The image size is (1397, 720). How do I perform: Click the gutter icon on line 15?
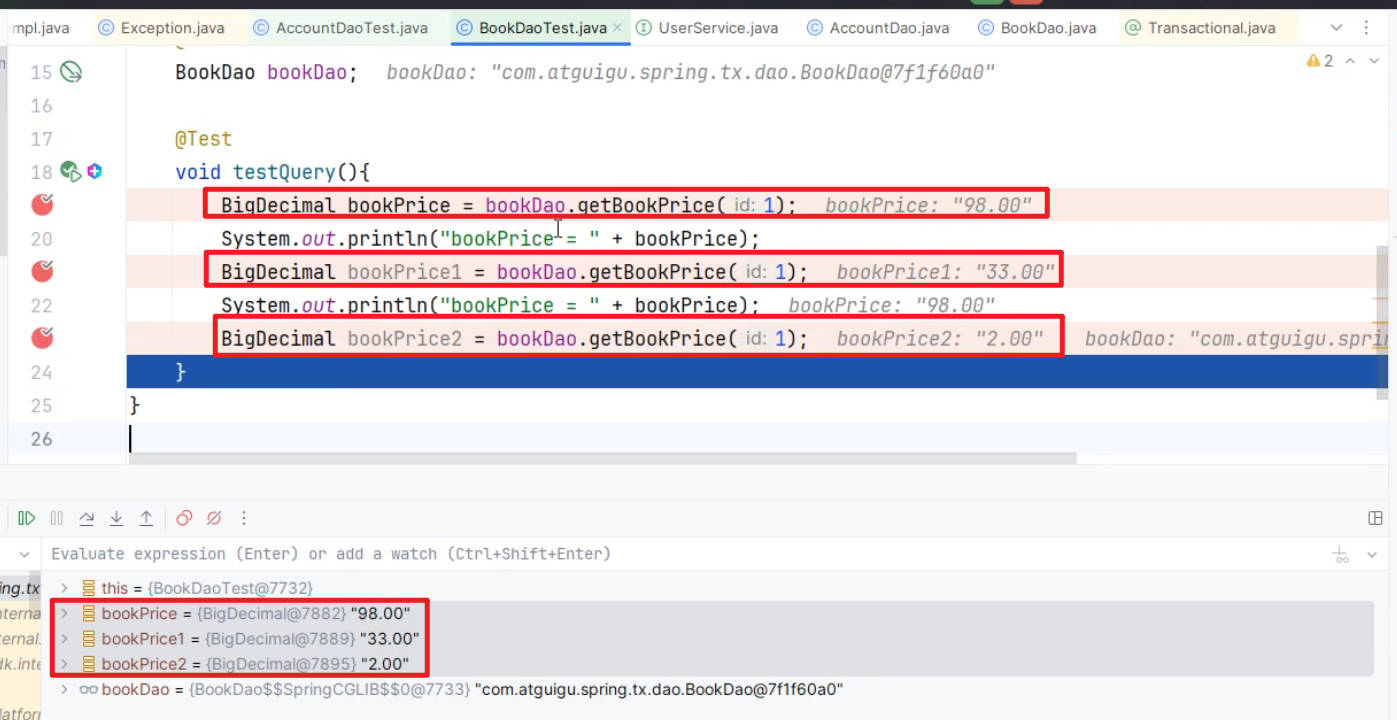71,72
